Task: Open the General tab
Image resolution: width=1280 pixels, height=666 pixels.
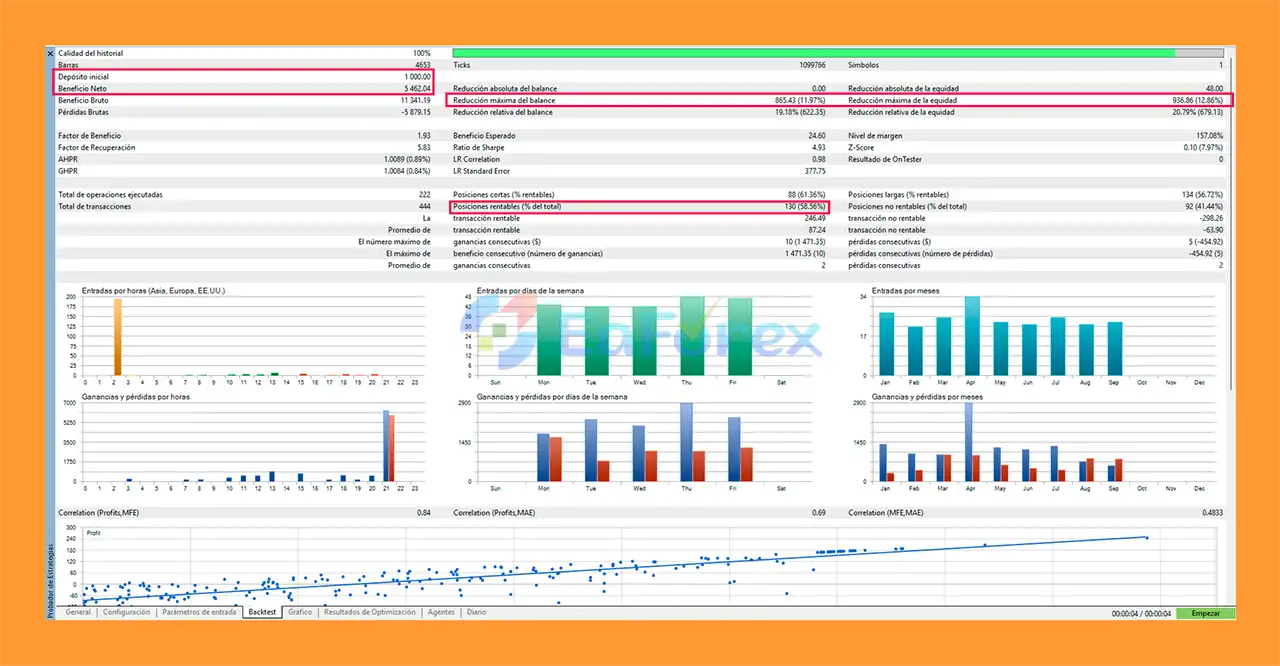Action: pos(78,612)
